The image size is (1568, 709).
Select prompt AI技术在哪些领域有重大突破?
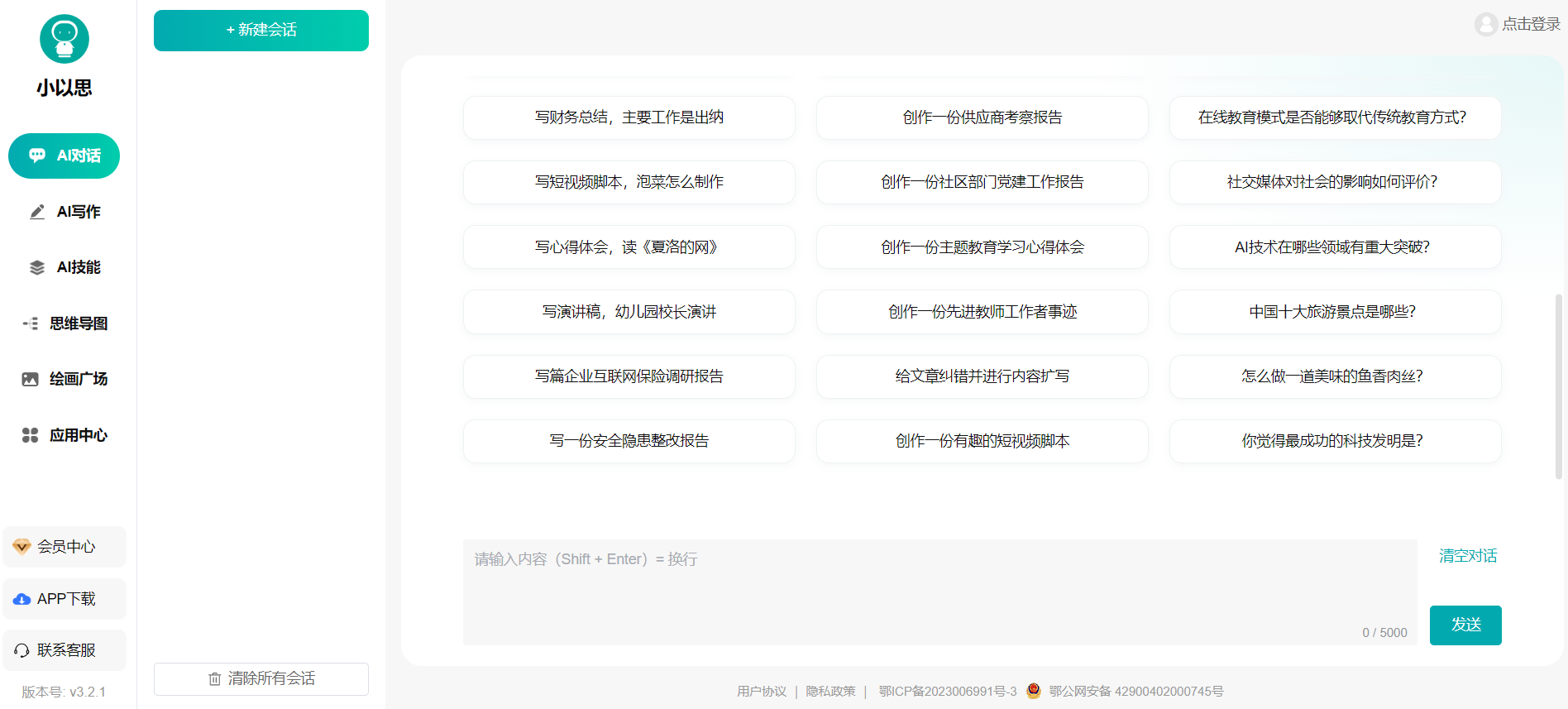tap(1336, 247)
